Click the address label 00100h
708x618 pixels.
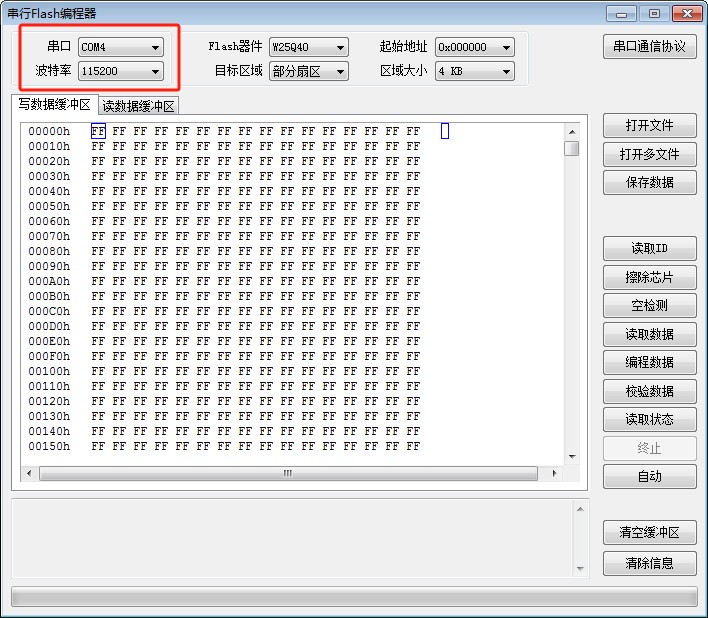tap(49, 371)
